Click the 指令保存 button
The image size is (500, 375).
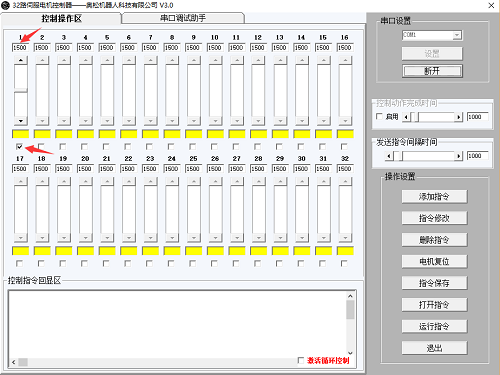(x=434, y=283)
